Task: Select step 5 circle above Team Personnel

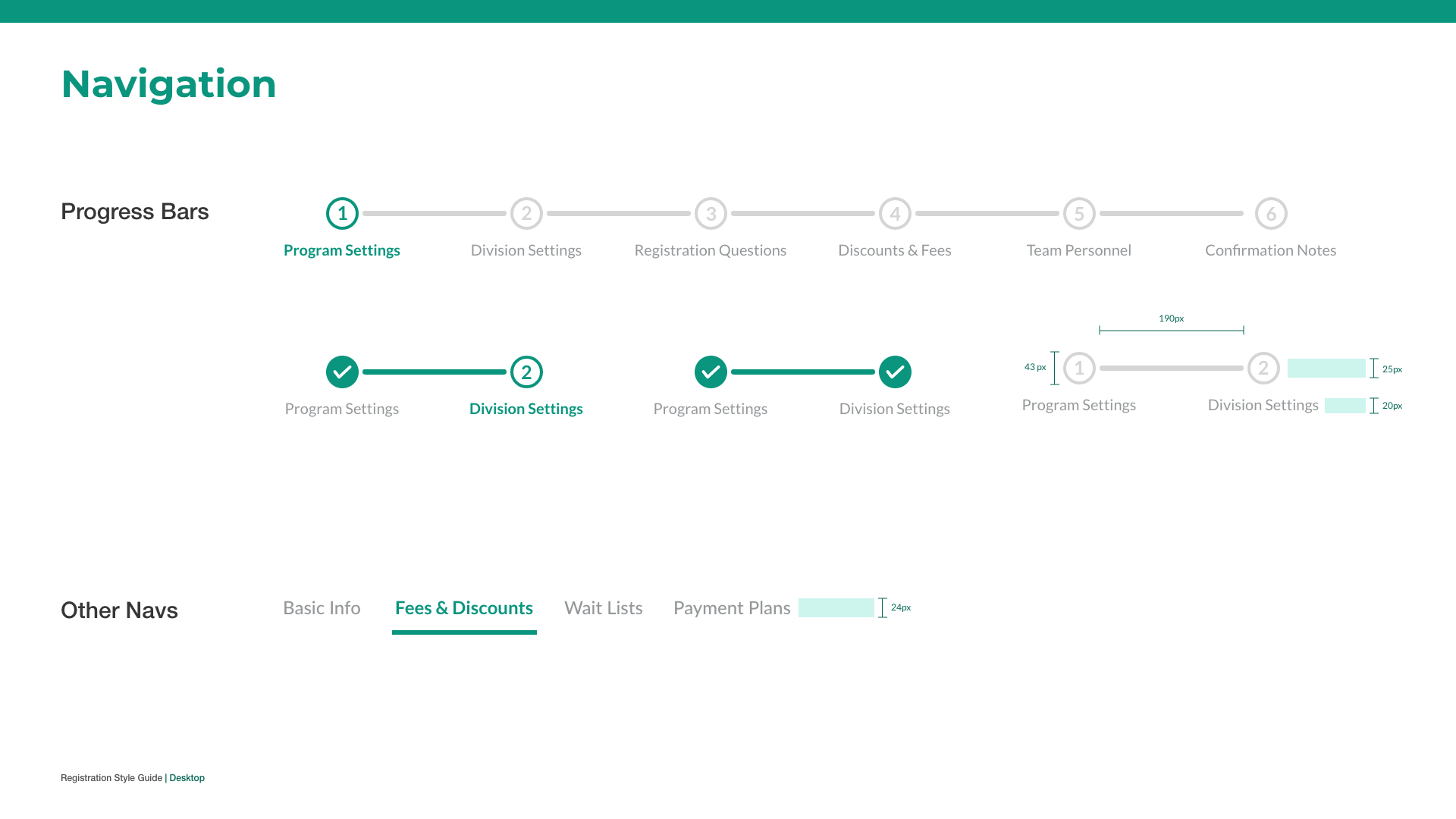Action: pyautogui.click(x=1079, y=214)
